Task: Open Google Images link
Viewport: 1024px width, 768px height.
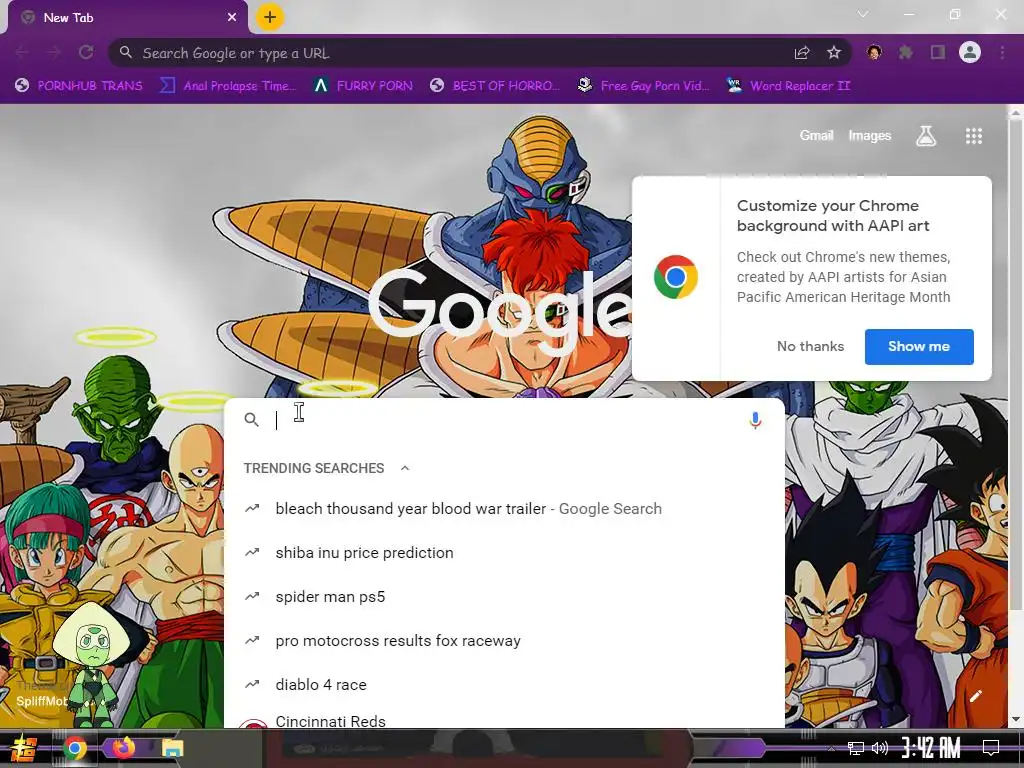Action: point(869,135)
